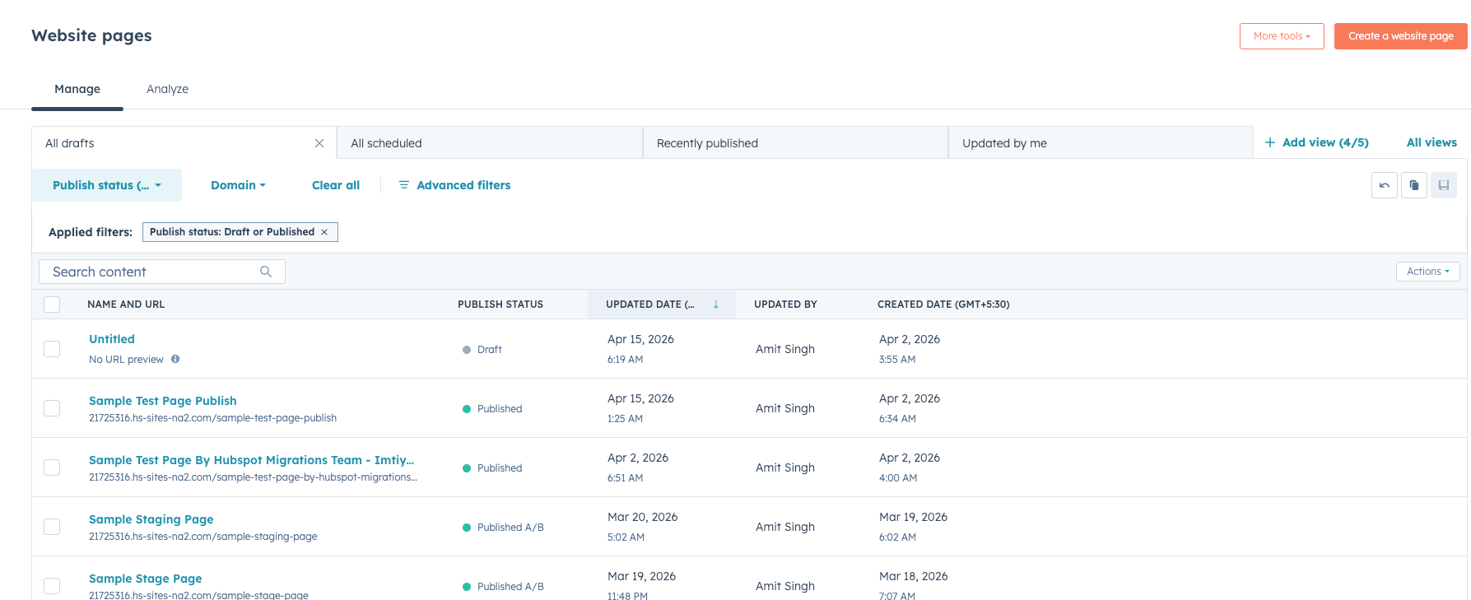Viewport: 1471px width, 600px height.
Task: Sort by Created Date column header
Action: click(943, 304)
